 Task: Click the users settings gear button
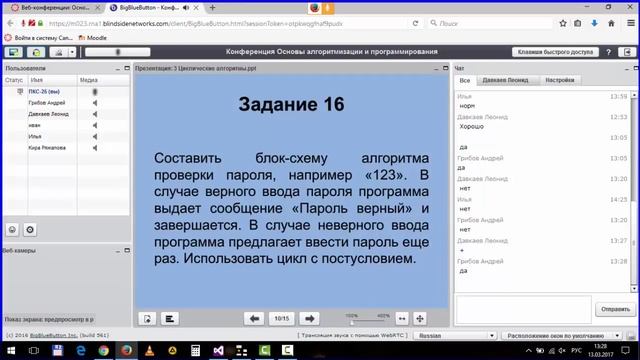coord(30,230)
